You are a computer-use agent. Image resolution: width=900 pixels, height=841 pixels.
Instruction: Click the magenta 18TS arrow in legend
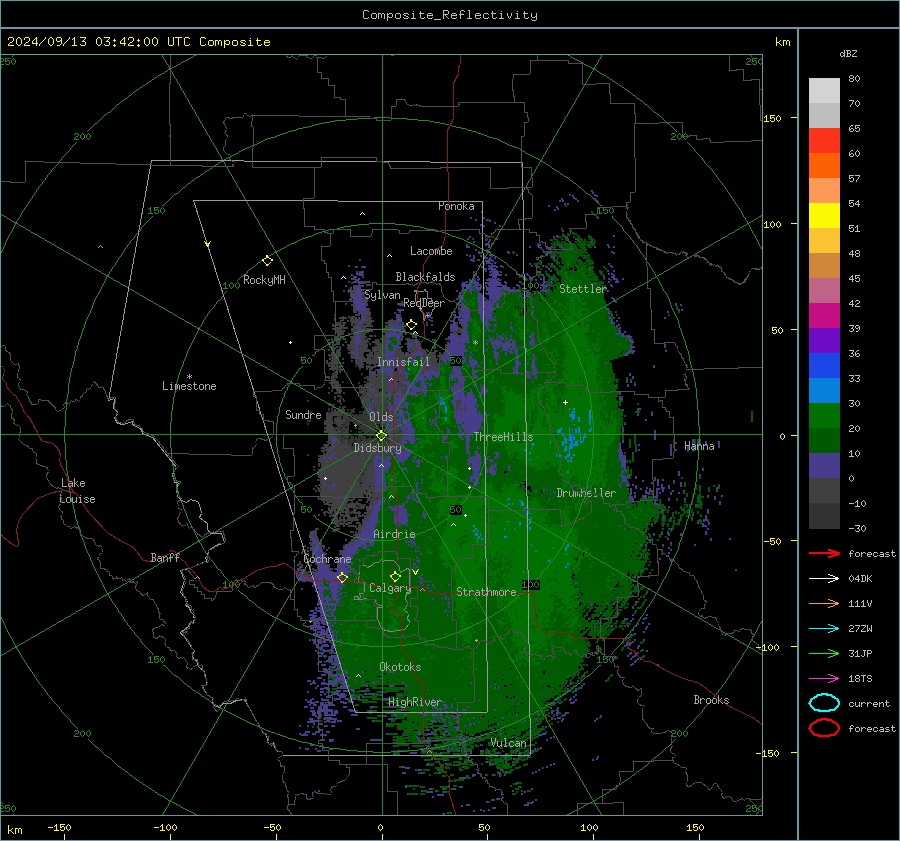pos(824,679)
